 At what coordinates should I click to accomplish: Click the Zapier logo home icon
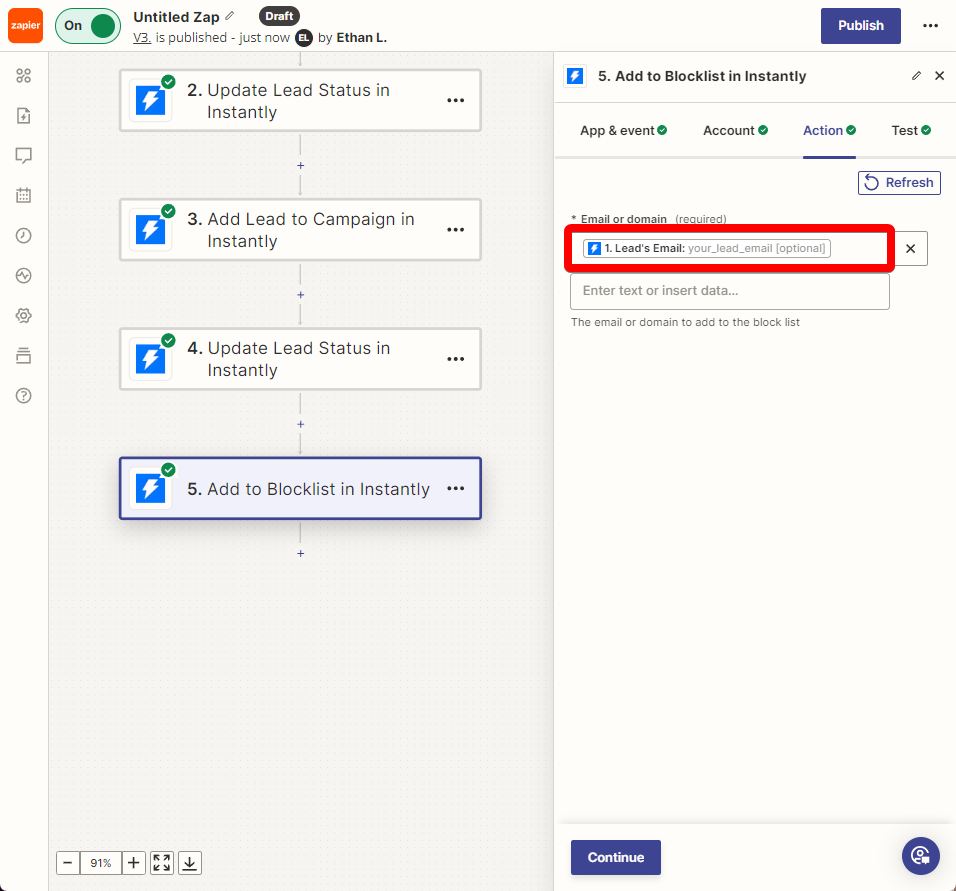tap(26, 26)
